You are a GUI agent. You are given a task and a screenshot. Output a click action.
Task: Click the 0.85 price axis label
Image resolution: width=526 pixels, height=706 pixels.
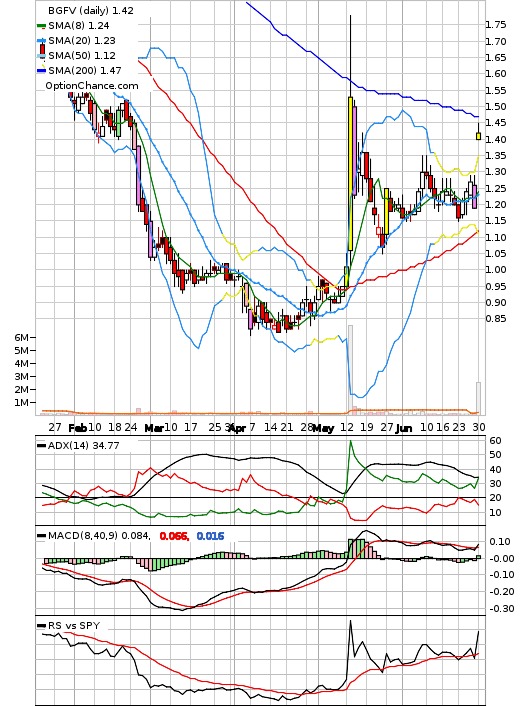click(495, 319)
